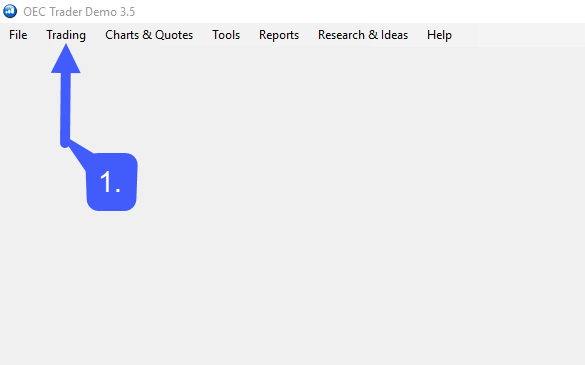Open the Help menu

439,35
